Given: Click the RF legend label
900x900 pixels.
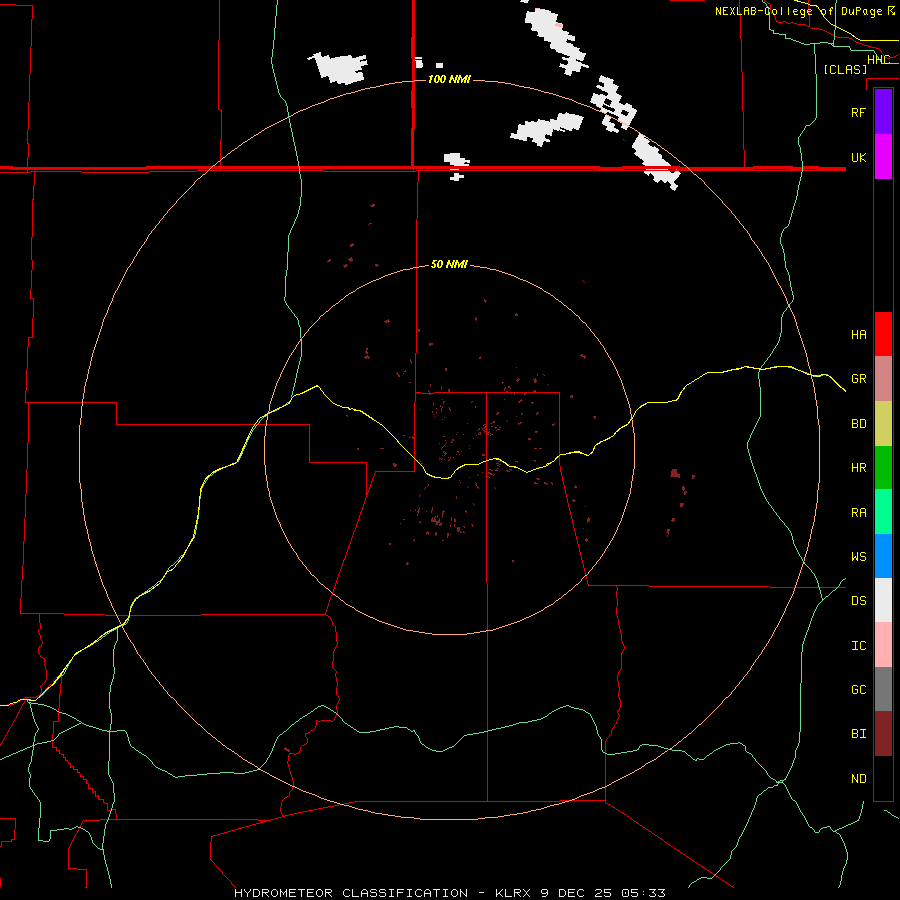Looking at the screenshot, I should coord(859,112).
